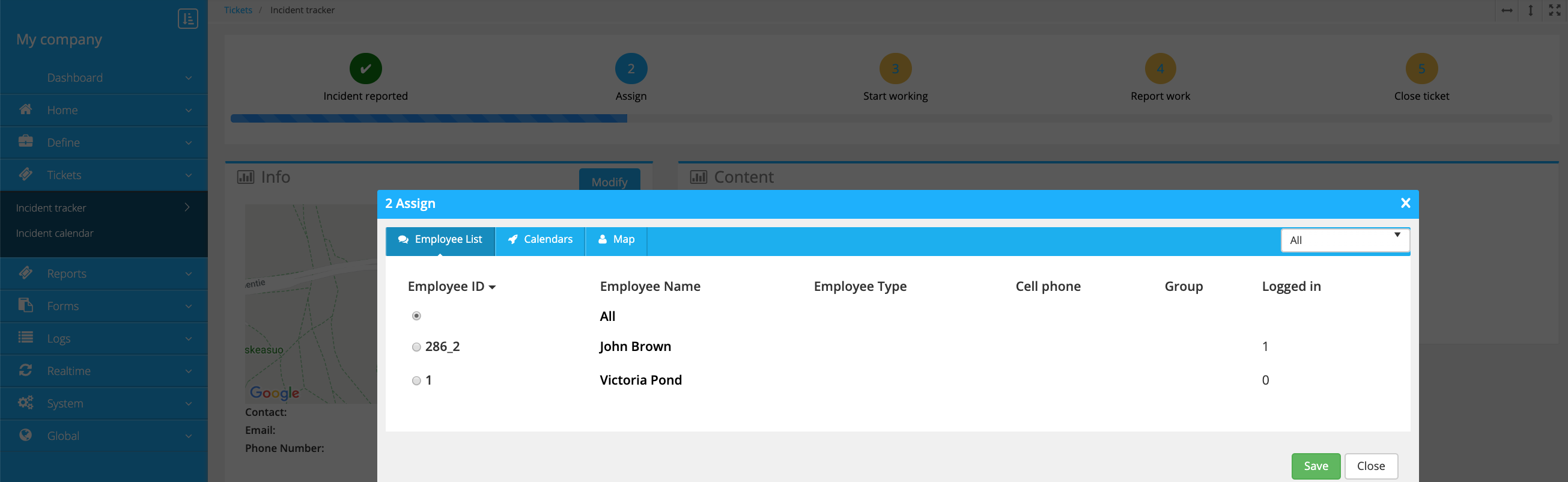Select John Brown radio button
This screenshot has height=482, width=1568.
[x=416, y=347]
